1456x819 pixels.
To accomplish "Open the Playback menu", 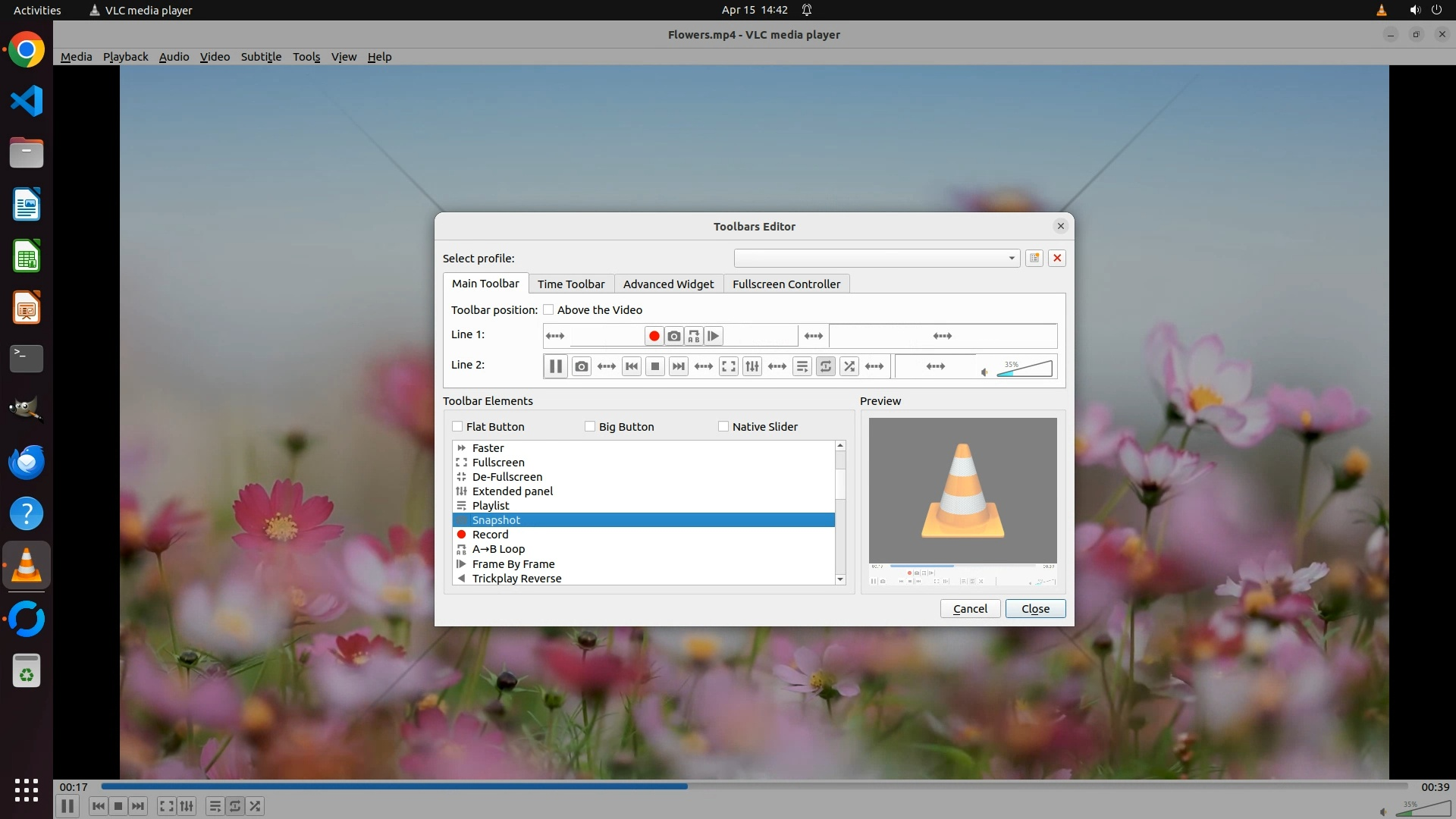I will (x=125, y=57).
